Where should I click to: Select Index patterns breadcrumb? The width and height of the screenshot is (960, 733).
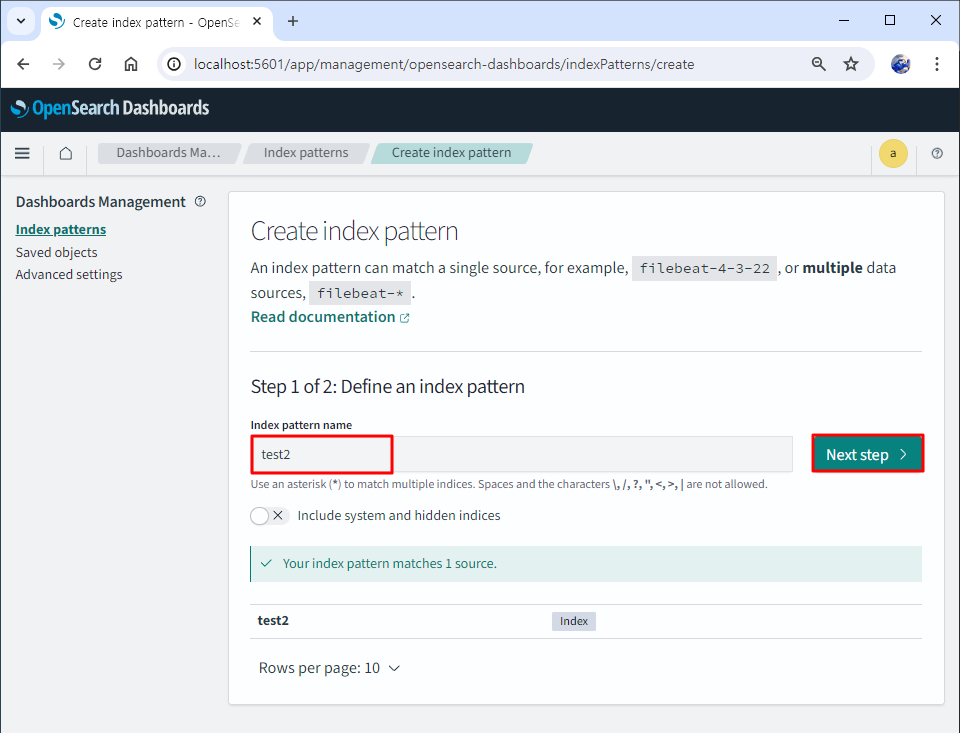point(306,153)
